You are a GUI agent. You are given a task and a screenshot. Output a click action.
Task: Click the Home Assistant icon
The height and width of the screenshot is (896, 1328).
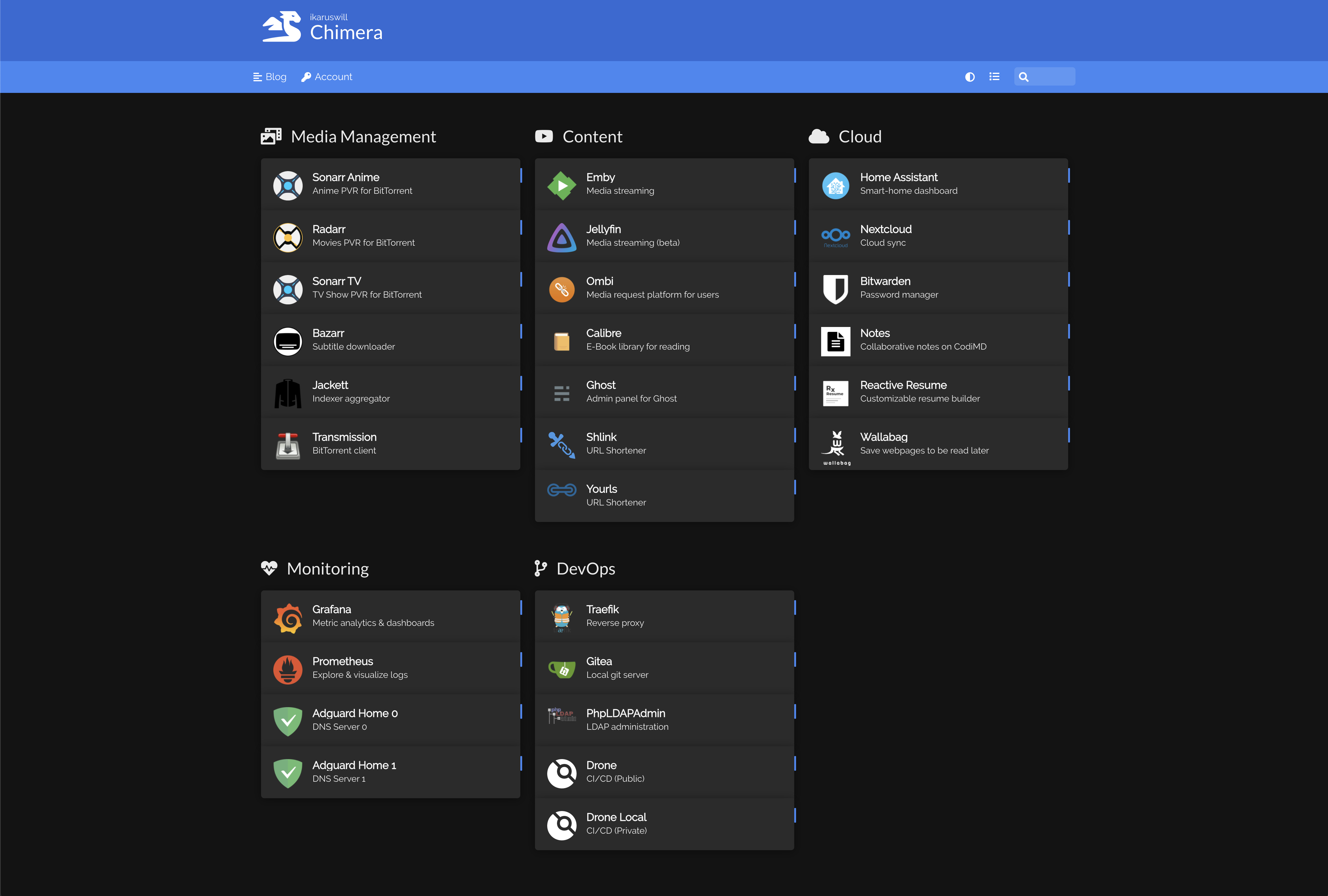836,185
